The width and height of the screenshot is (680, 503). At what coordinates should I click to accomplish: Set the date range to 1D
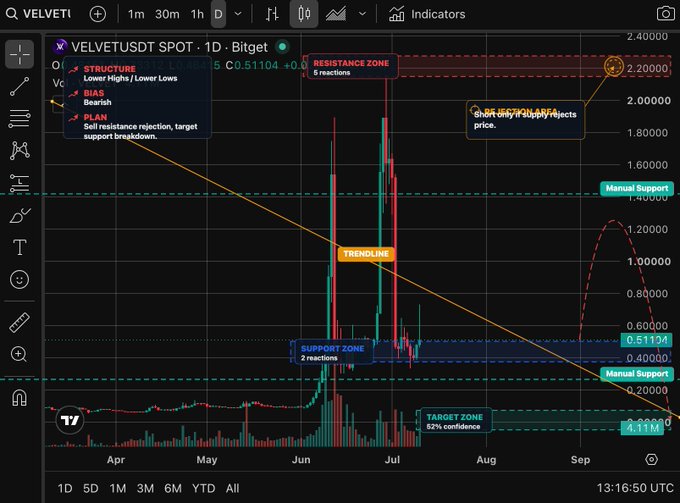coord(65,488)
